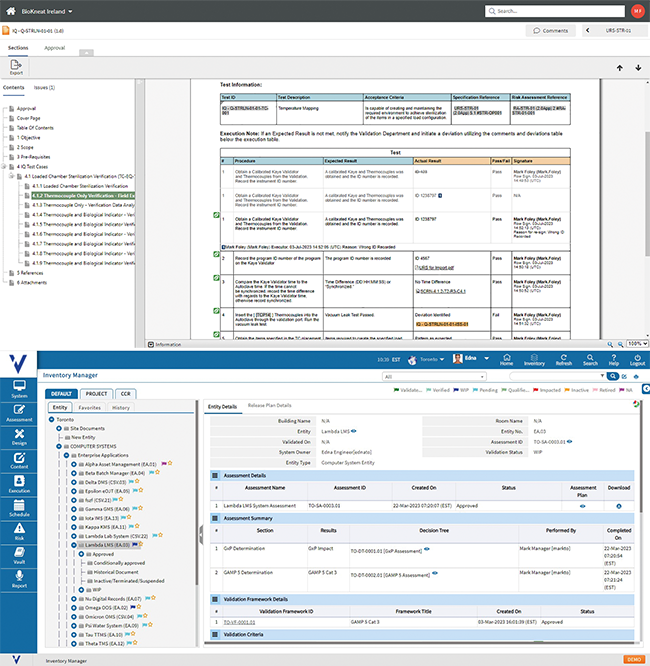650x666 pixels.
Task: Open the Comments button
Action: coord(551,31)
